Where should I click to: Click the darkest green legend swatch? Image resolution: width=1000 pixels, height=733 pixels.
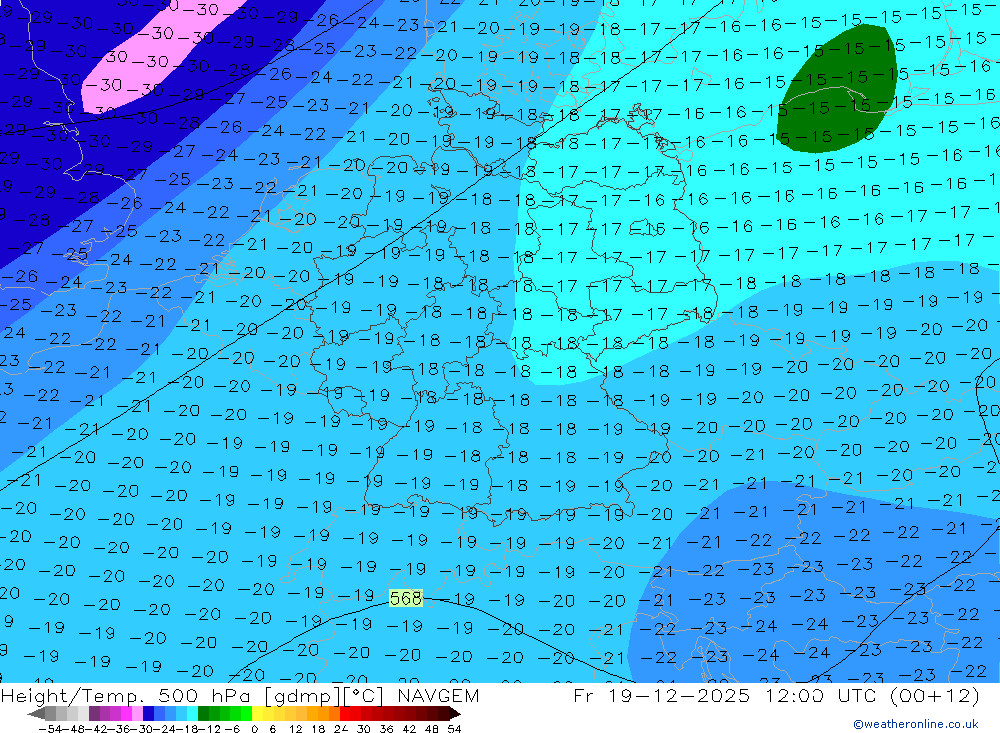tap(203, 714)
